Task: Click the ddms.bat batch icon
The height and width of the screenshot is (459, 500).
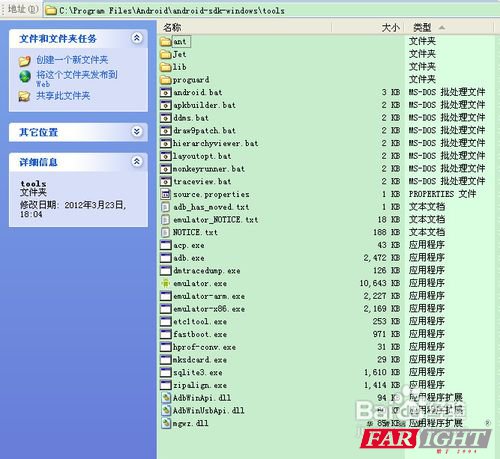Action: 166,118
